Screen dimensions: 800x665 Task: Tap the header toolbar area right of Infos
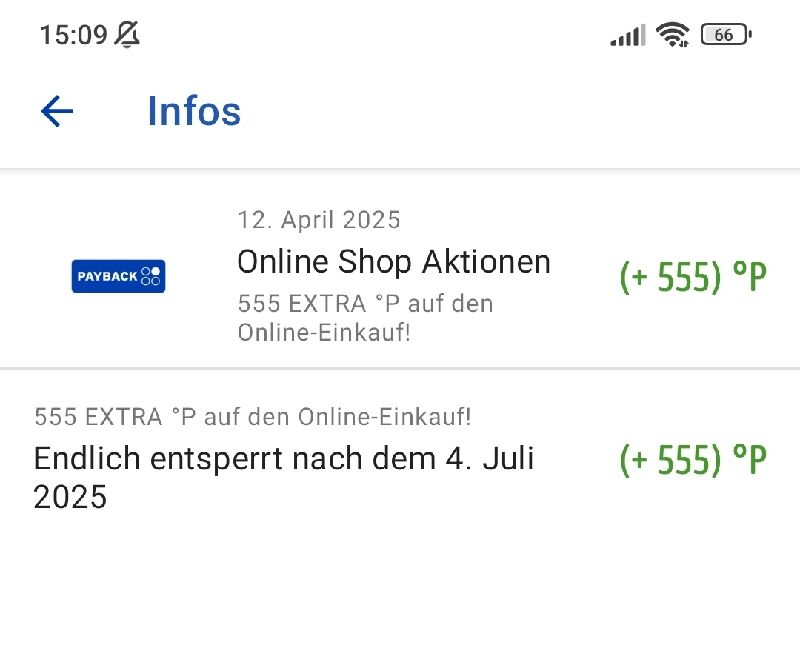click(520, 111)
